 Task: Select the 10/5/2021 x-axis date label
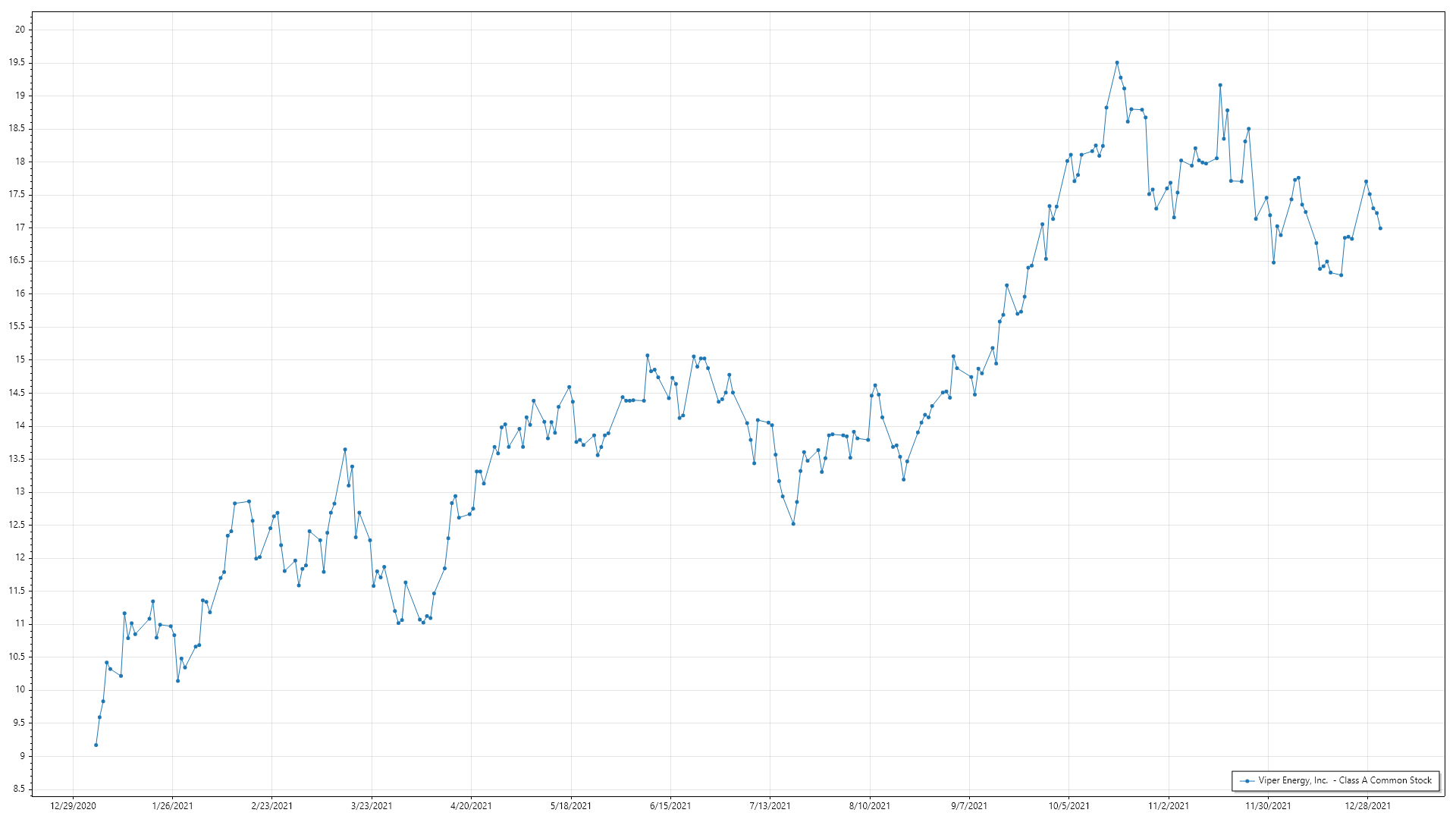click(1068, 805)
